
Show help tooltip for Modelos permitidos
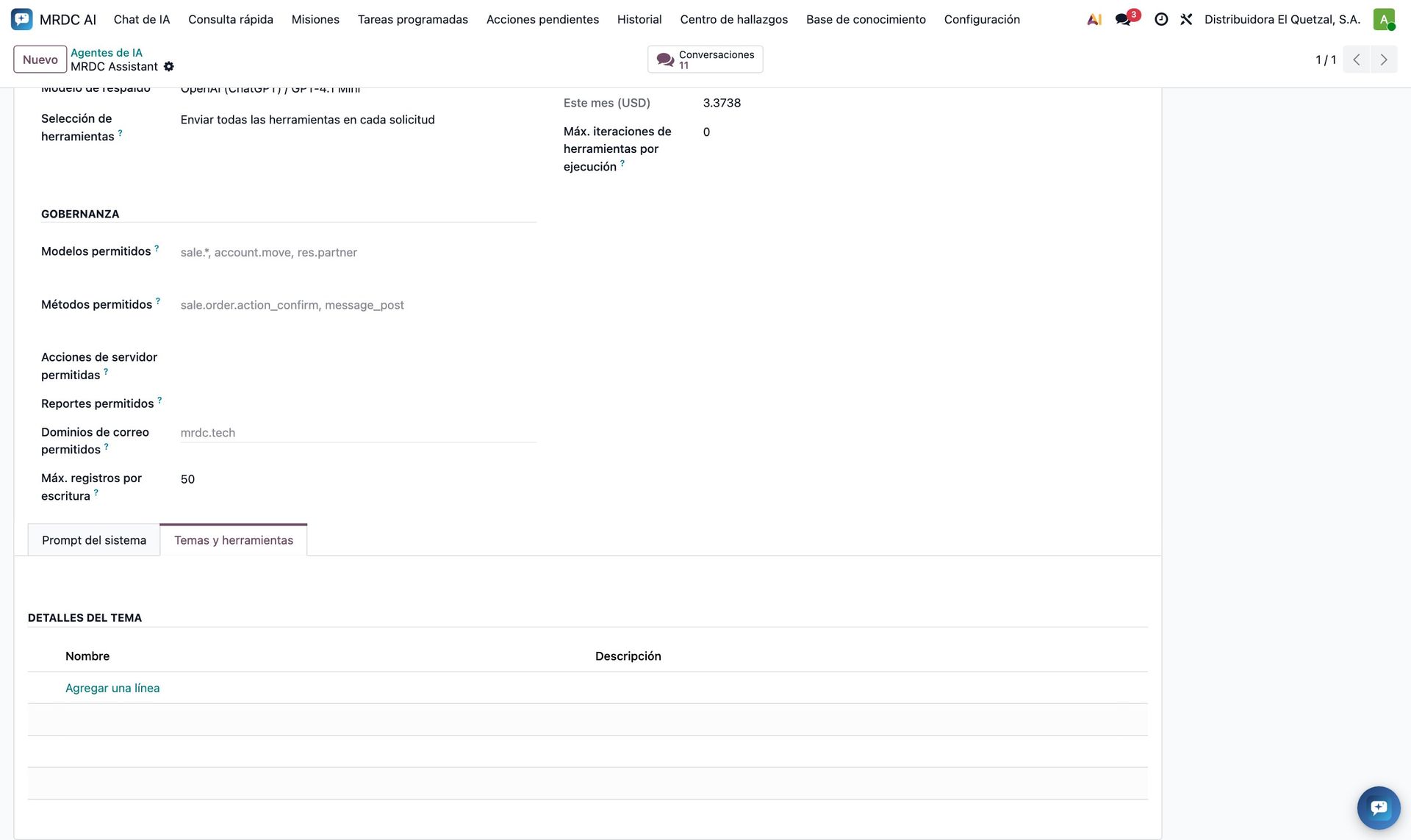pyautogui.click(x=157, y=248)
